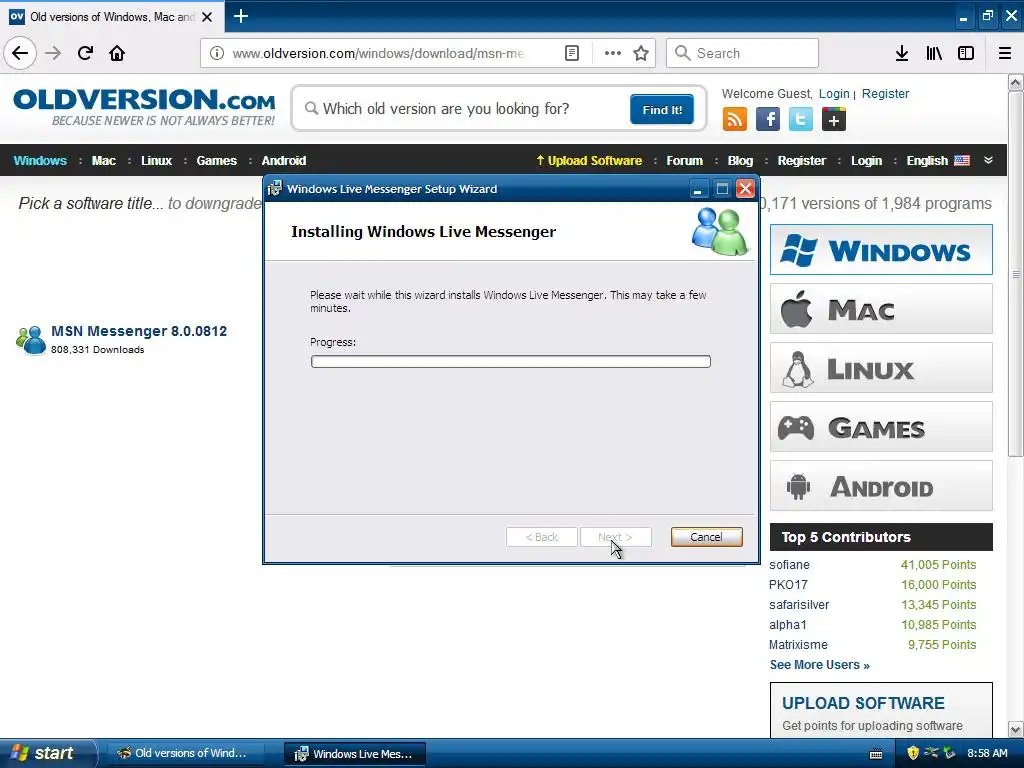The image size is (1024, 768).
Task: Open contributor PKO17's profile
Action: (788, 584)
